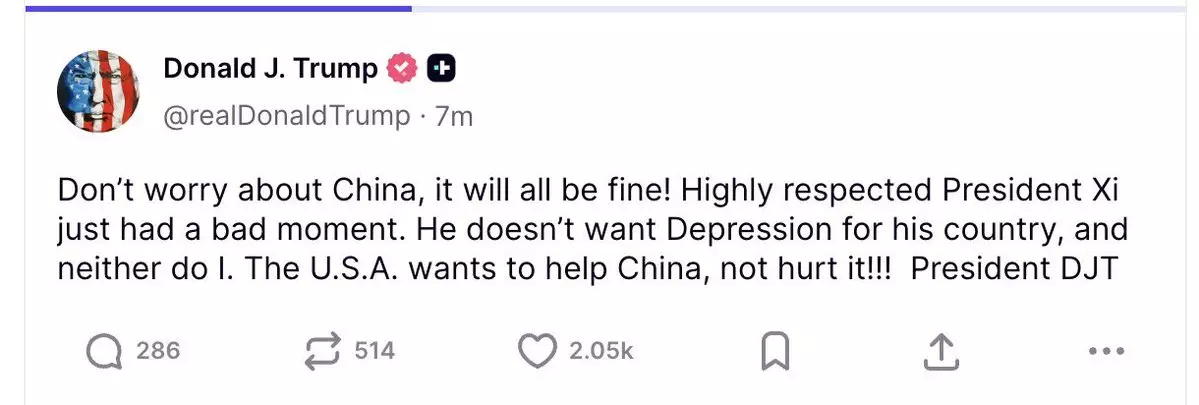
Task: Open the flag-themed profile avatar
Action: 98,91
